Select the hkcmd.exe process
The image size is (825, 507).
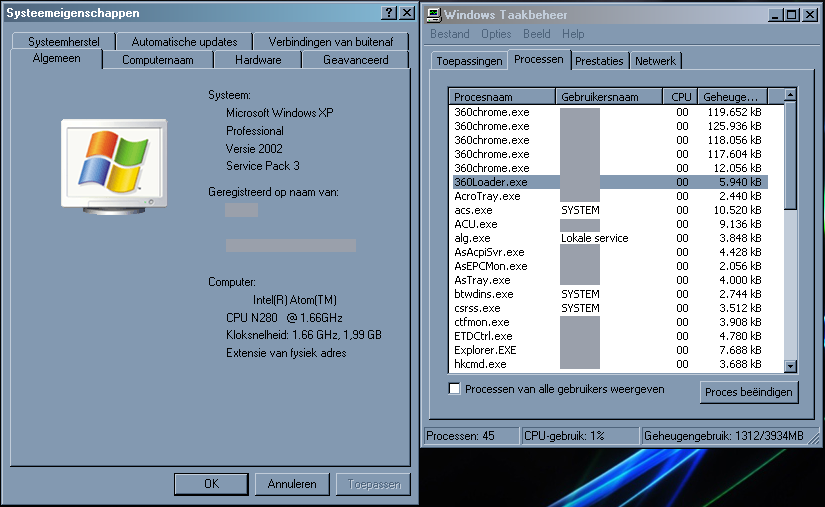coord(609,364)
